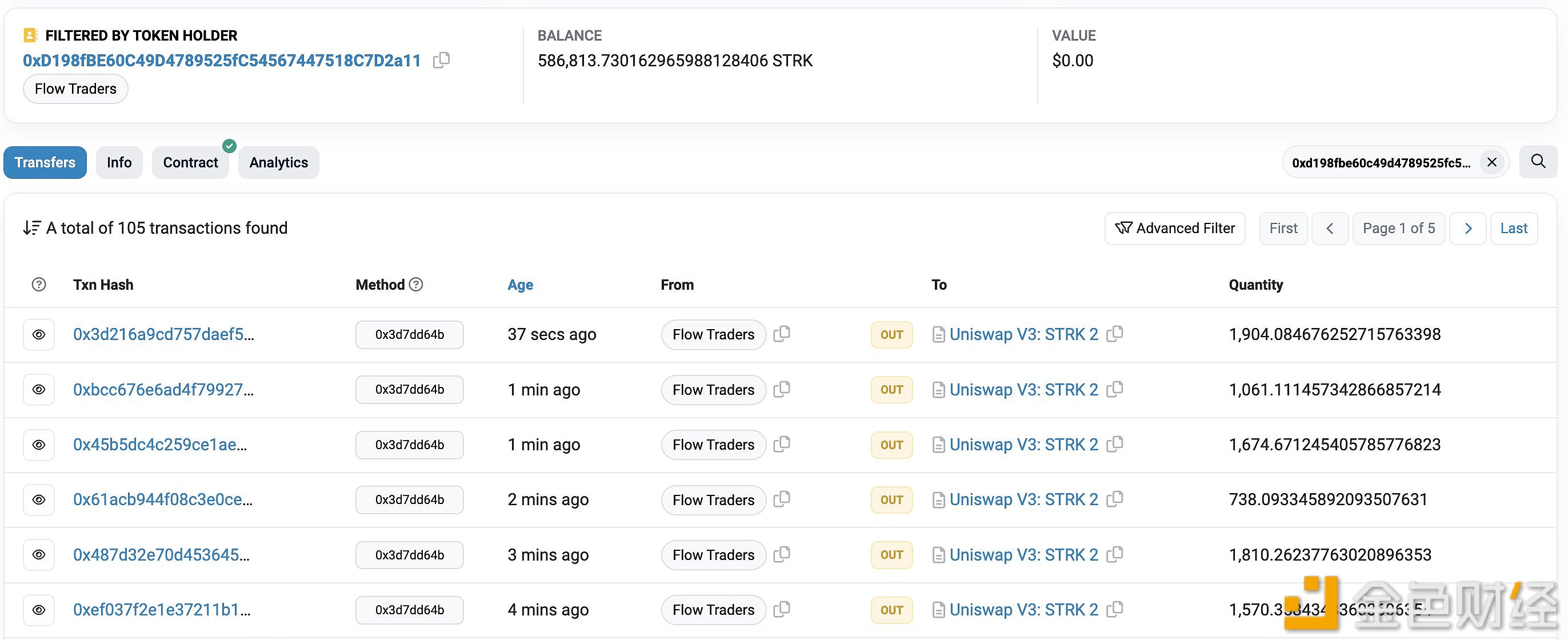Switch to the Info tab
1568x640 pixels.
[119, 162]
